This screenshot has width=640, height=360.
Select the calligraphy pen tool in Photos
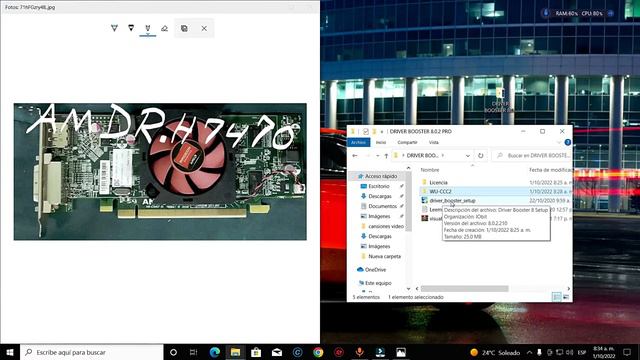tap(148, 28)
